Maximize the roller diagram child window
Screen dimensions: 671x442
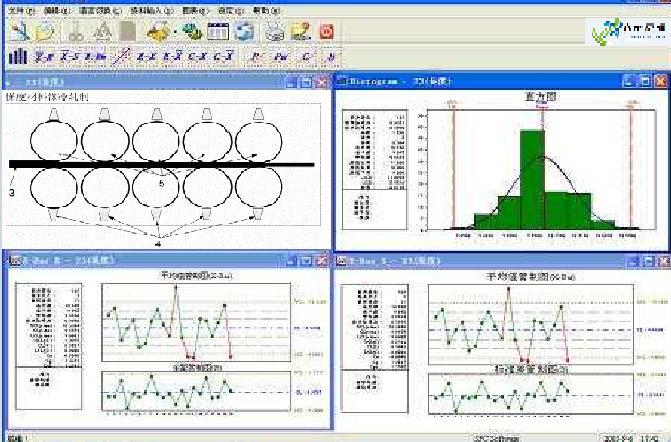(x=306, y=82)
